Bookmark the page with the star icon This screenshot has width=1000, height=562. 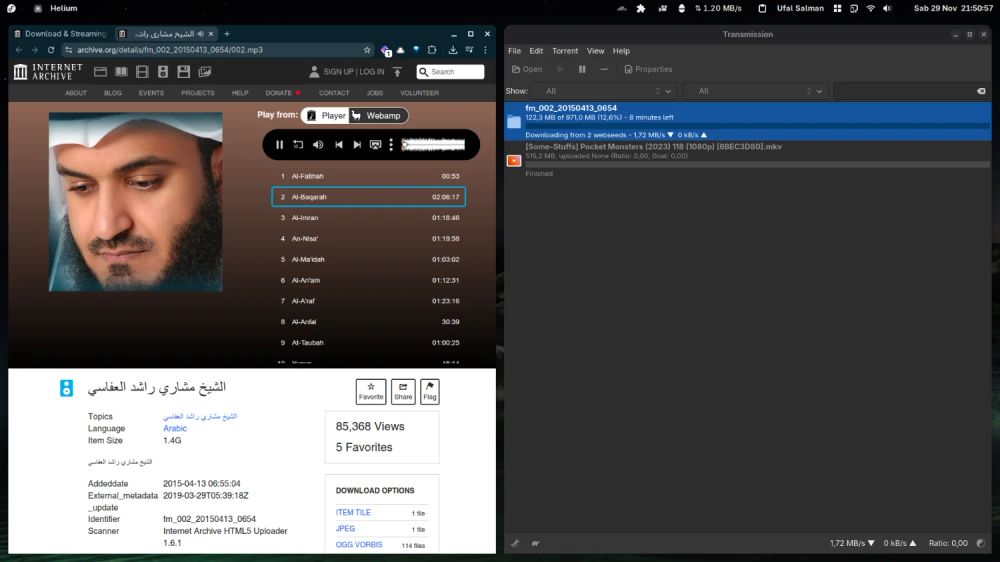click(367, 50)
